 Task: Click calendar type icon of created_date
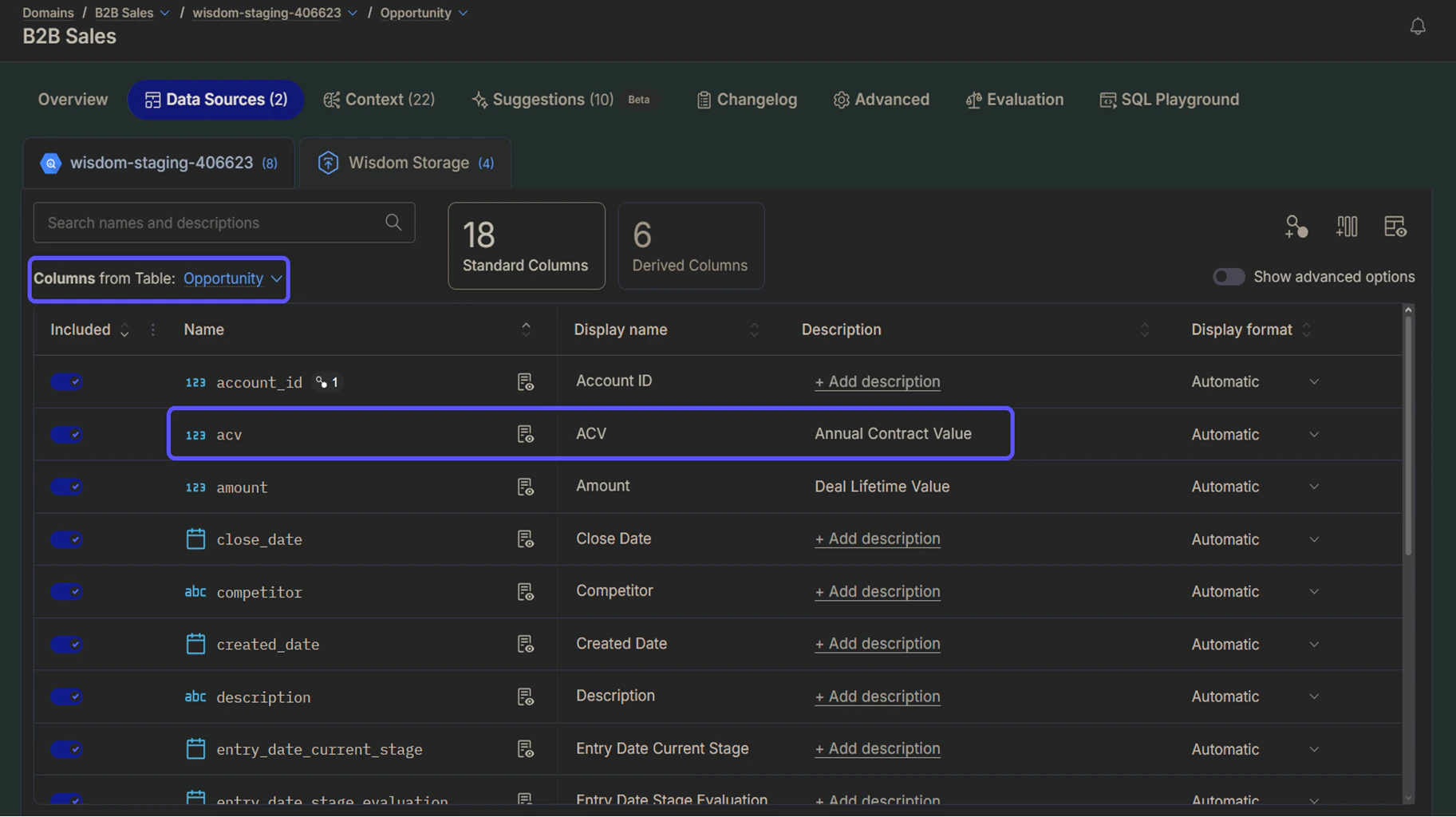pyautogui.click(x=195, y=644)
